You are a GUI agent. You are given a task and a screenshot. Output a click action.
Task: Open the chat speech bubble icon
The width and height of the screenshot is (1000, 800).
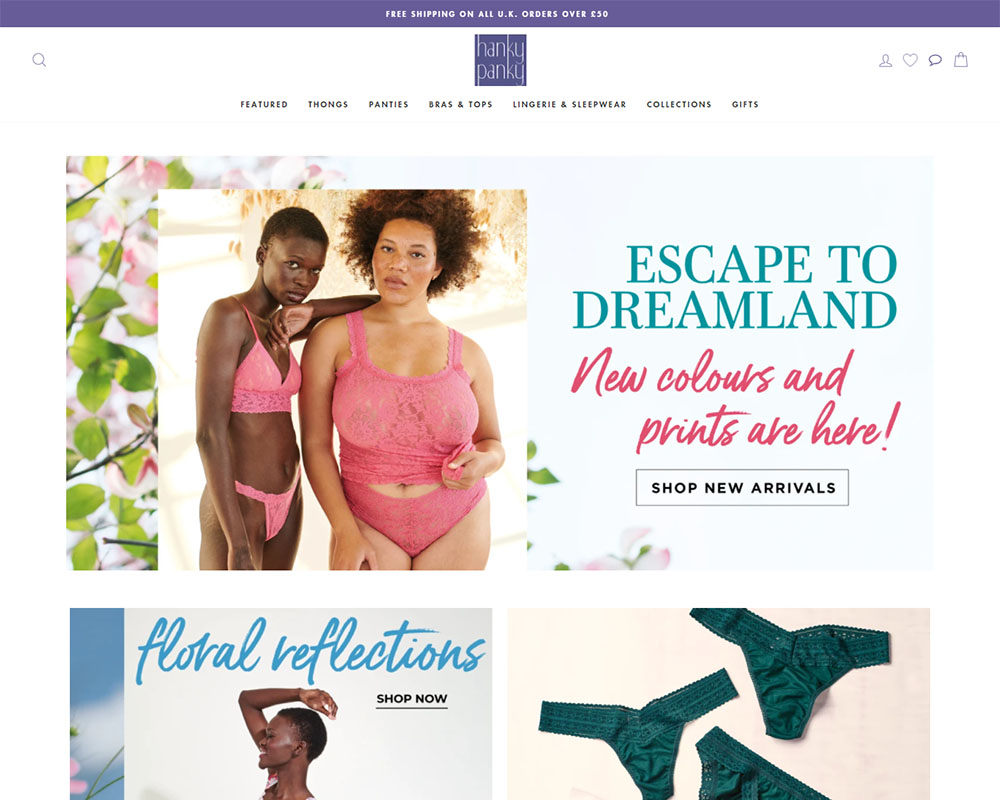coord(935,60)
